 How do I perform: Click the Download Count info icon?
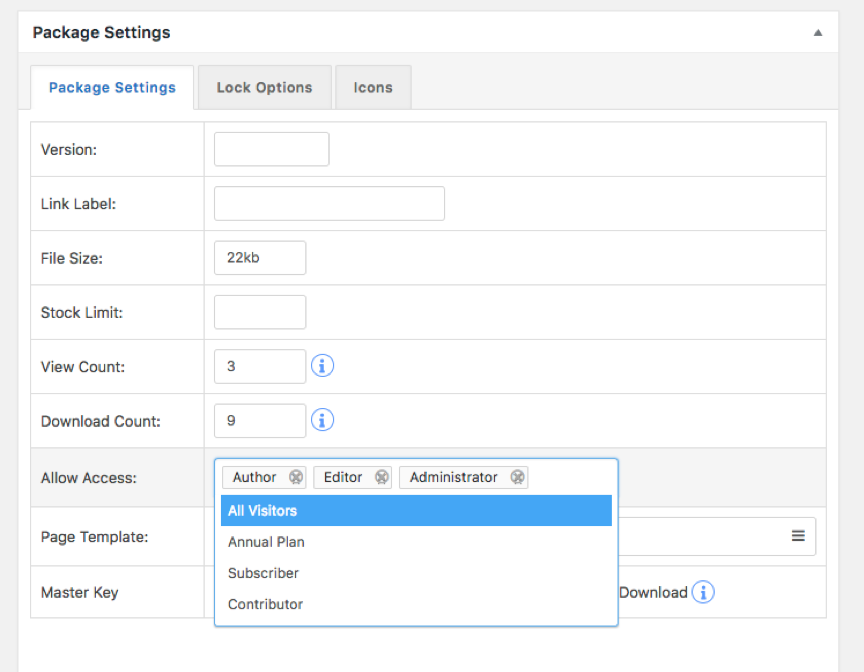[x=322, y=420]
